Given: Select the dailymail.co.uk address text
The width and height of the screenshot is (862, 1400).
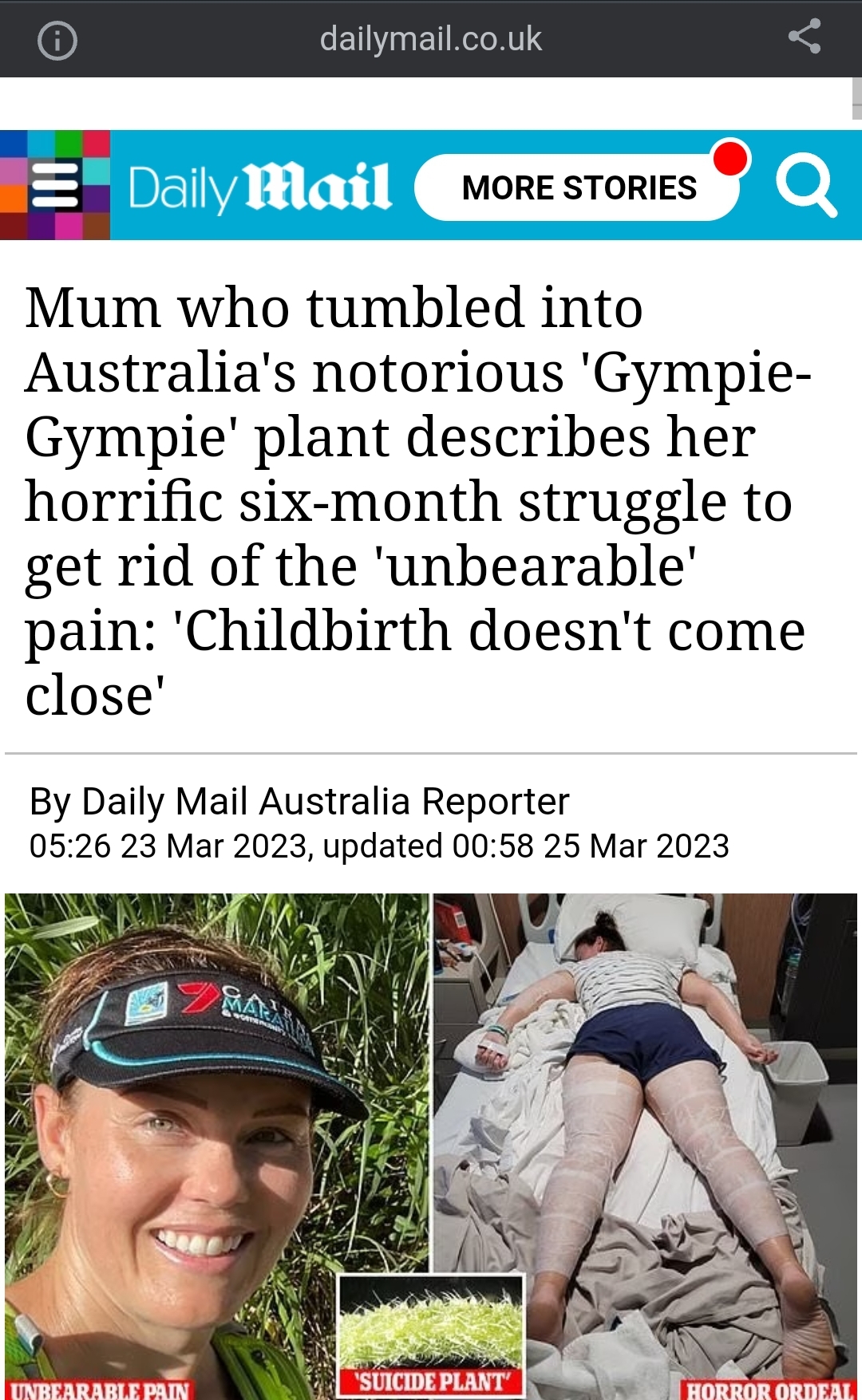Looking at the screenshot, I should (431, 39).
